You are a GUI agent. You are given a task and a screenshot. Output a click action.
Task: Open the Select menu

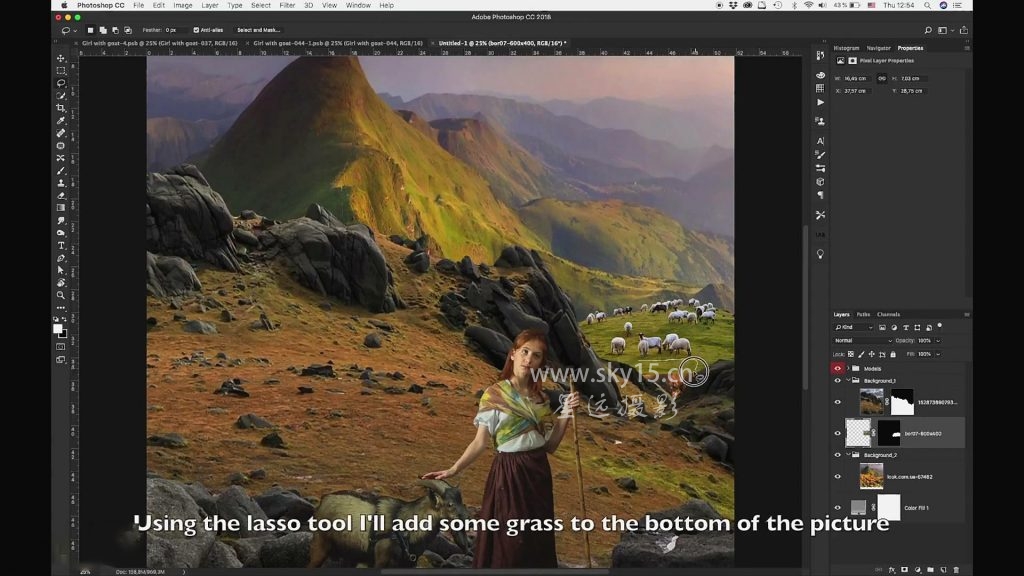(x=261, y=5)
